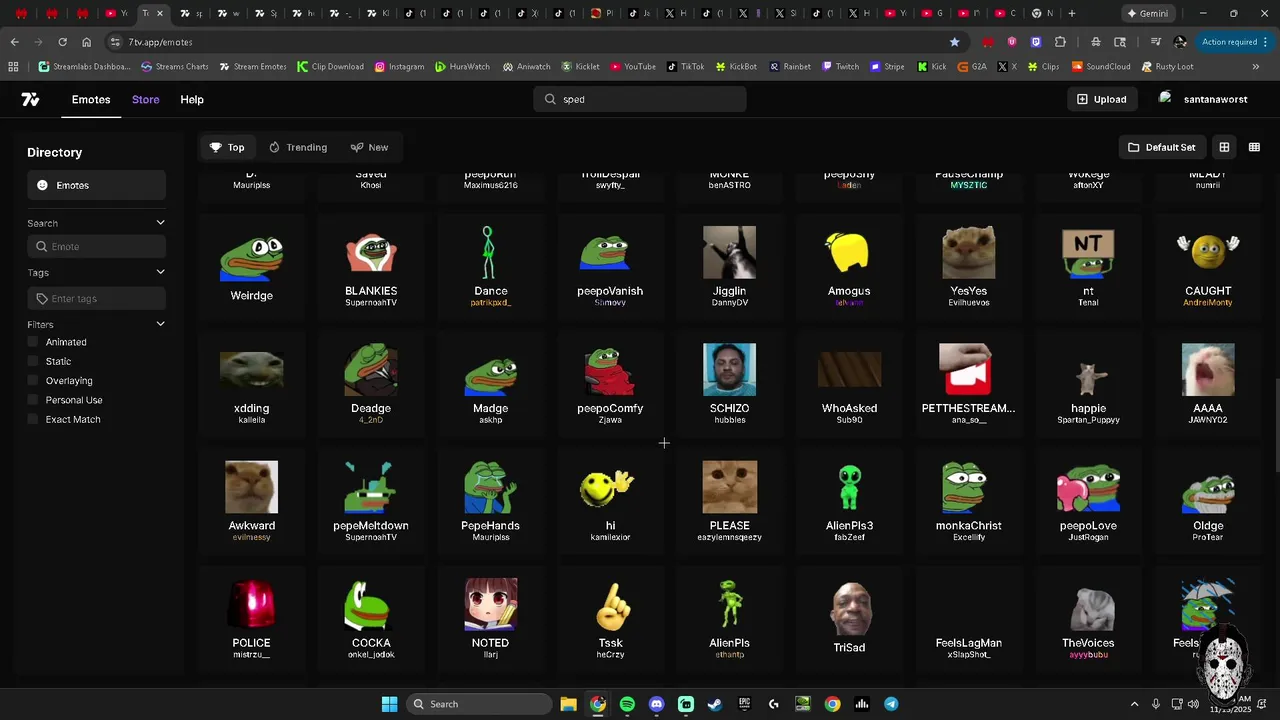Screen dimensions: 1280x720
Task: Open Discord from the taskbar
Action: pyautogui.click(x=656, y=704)
